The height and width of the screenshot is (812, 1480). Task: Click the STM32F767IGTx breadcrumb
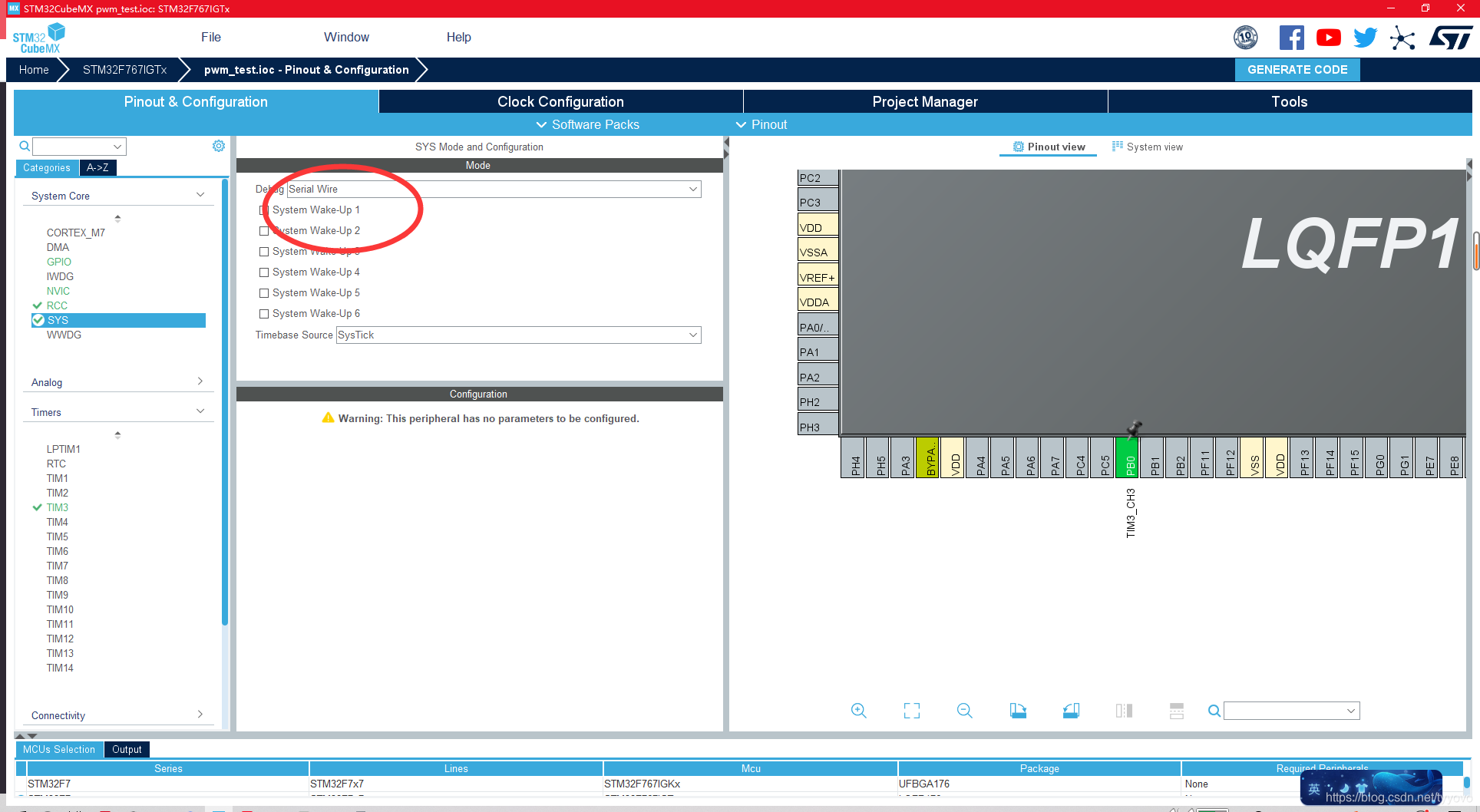pos(124,69)
